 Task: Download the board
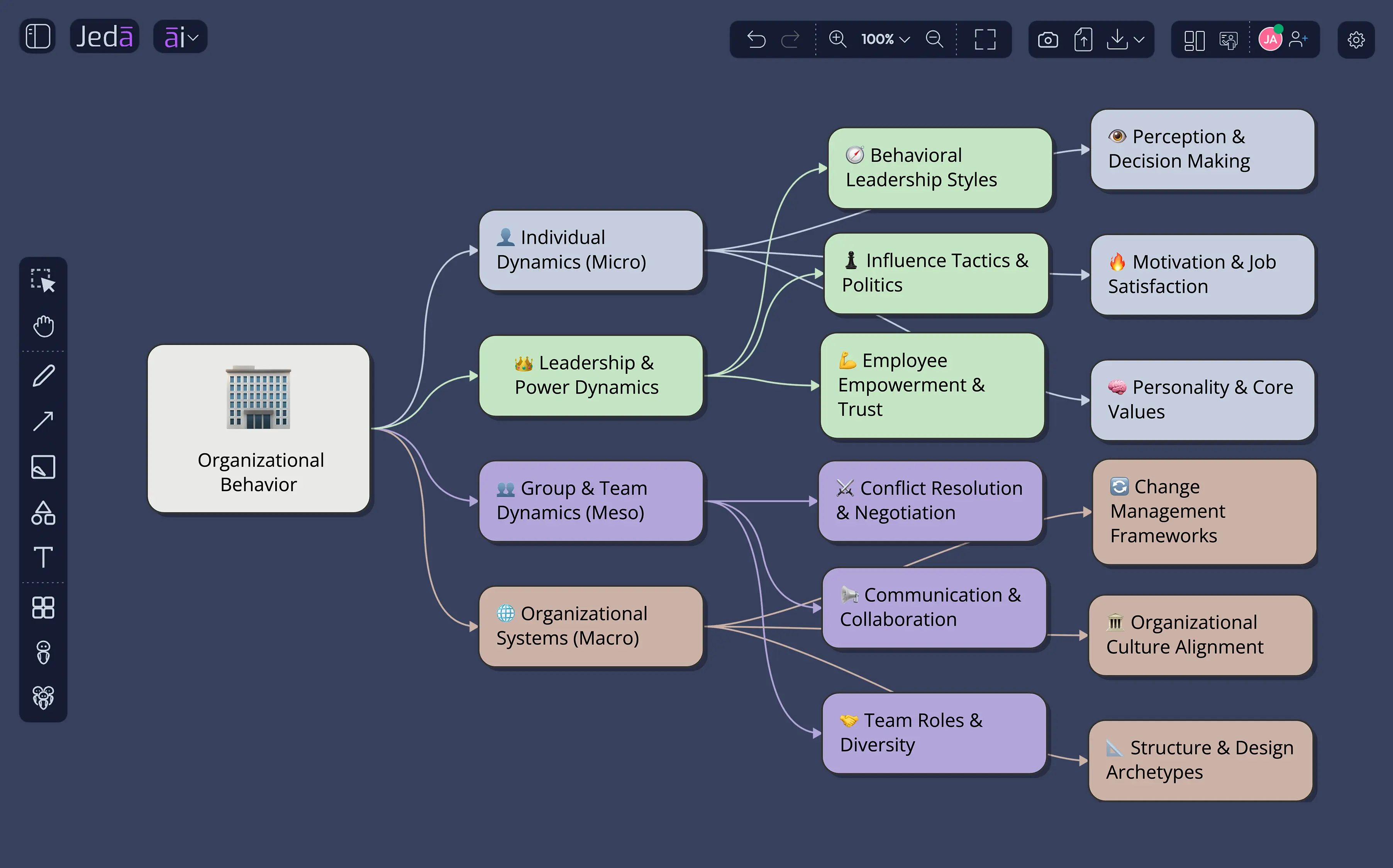(x=1117, y=40)
